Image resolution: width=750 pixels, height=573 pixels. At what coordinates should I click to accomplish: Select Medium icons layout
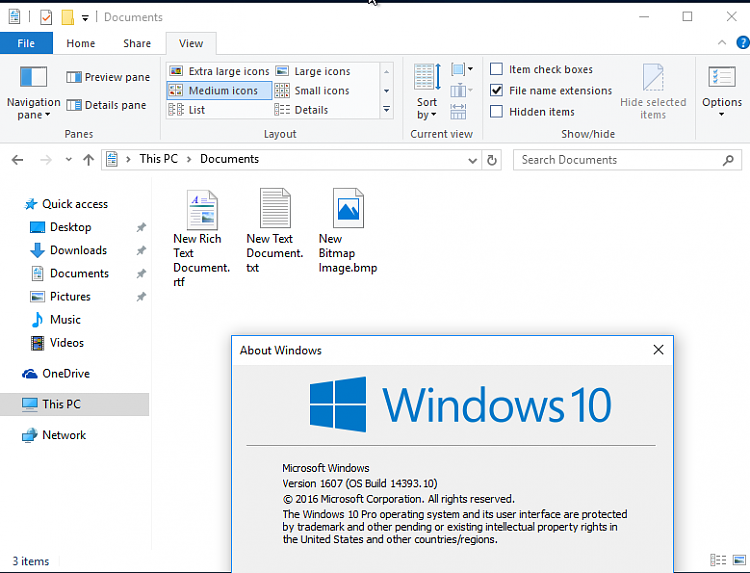point(220,90)
